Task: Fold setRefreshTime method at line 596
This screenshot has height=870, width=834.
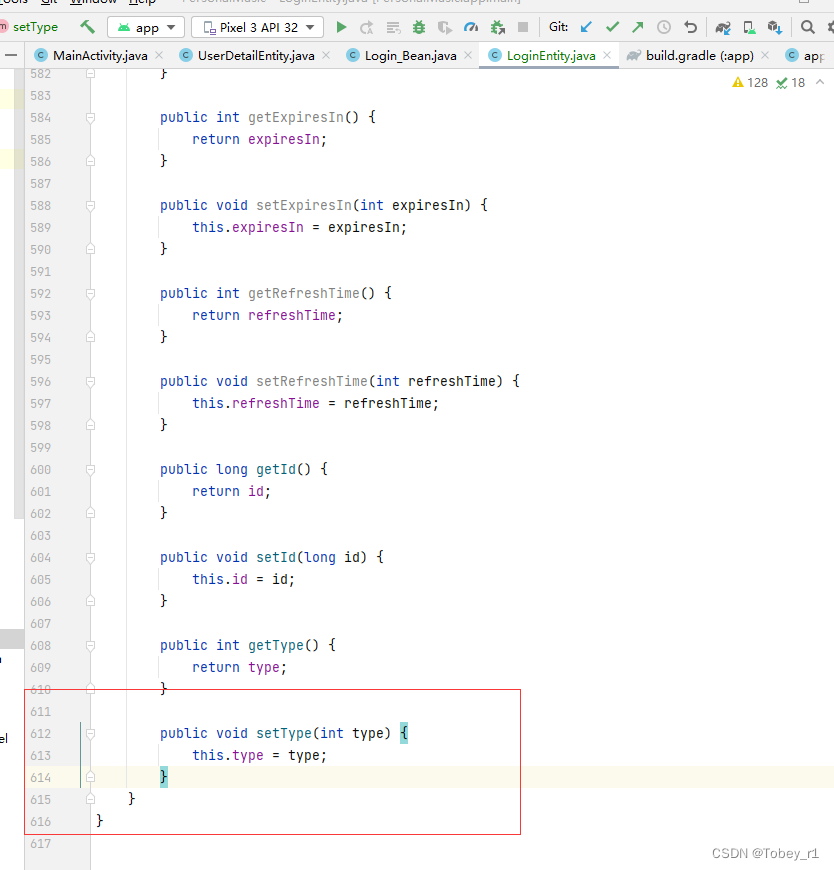Action: tap(90, 382)
